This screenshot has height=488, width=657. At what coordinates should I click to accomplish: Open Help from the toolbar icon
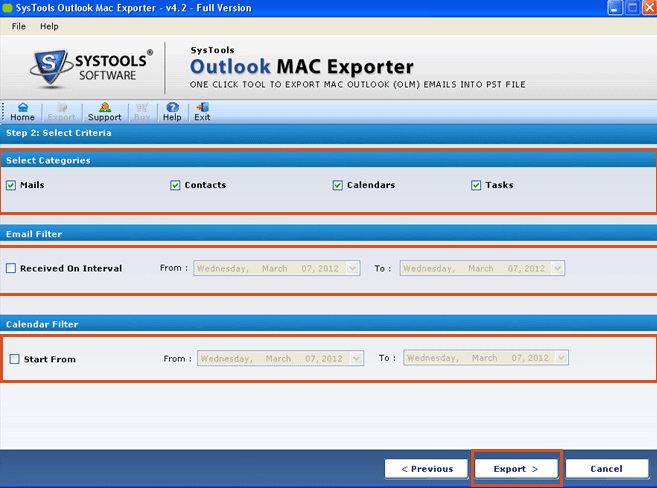pyautogui.click(x=172, y=112)
